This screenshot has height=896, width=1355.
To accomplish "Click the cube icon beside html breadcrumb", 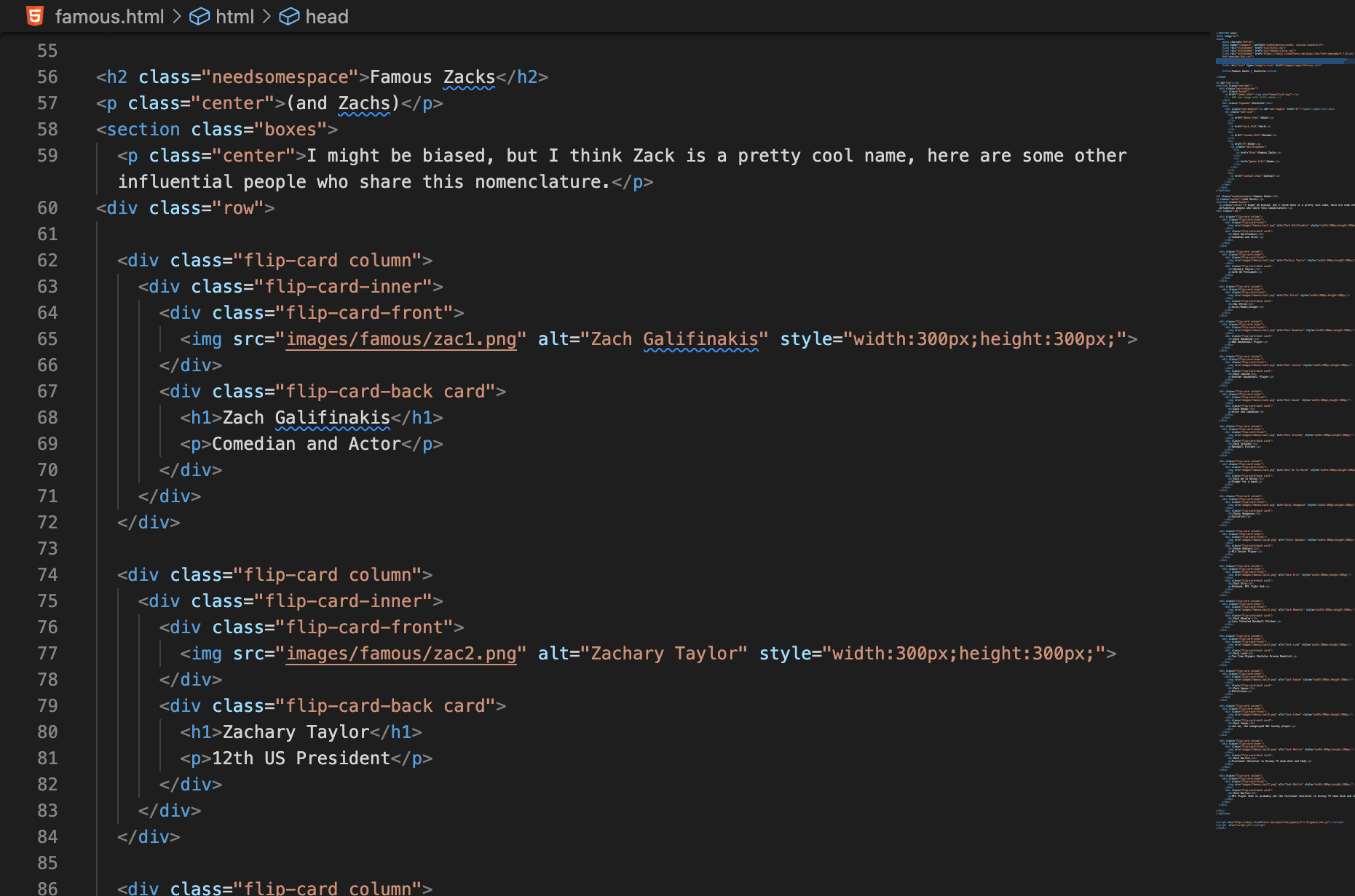I will [199, 16].
